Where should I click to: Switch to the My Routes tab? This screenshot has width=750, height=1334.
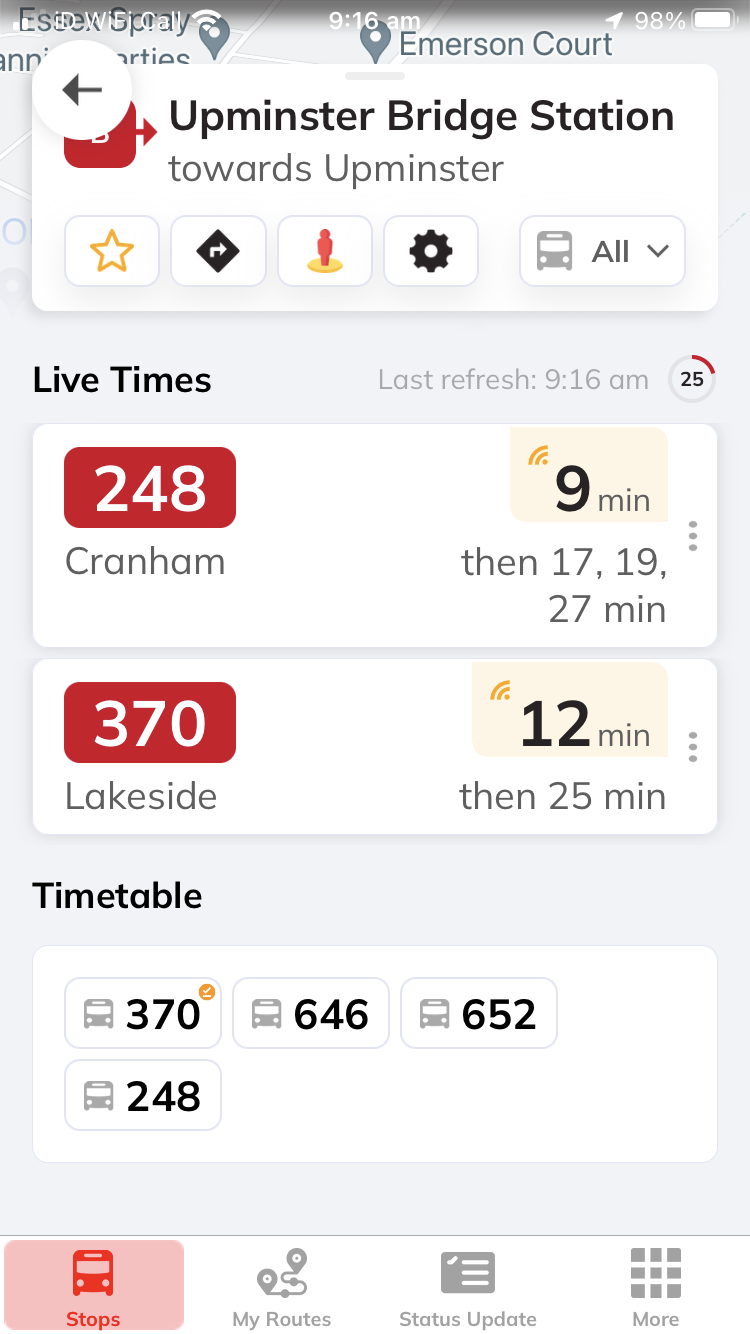coord(281,1287)
